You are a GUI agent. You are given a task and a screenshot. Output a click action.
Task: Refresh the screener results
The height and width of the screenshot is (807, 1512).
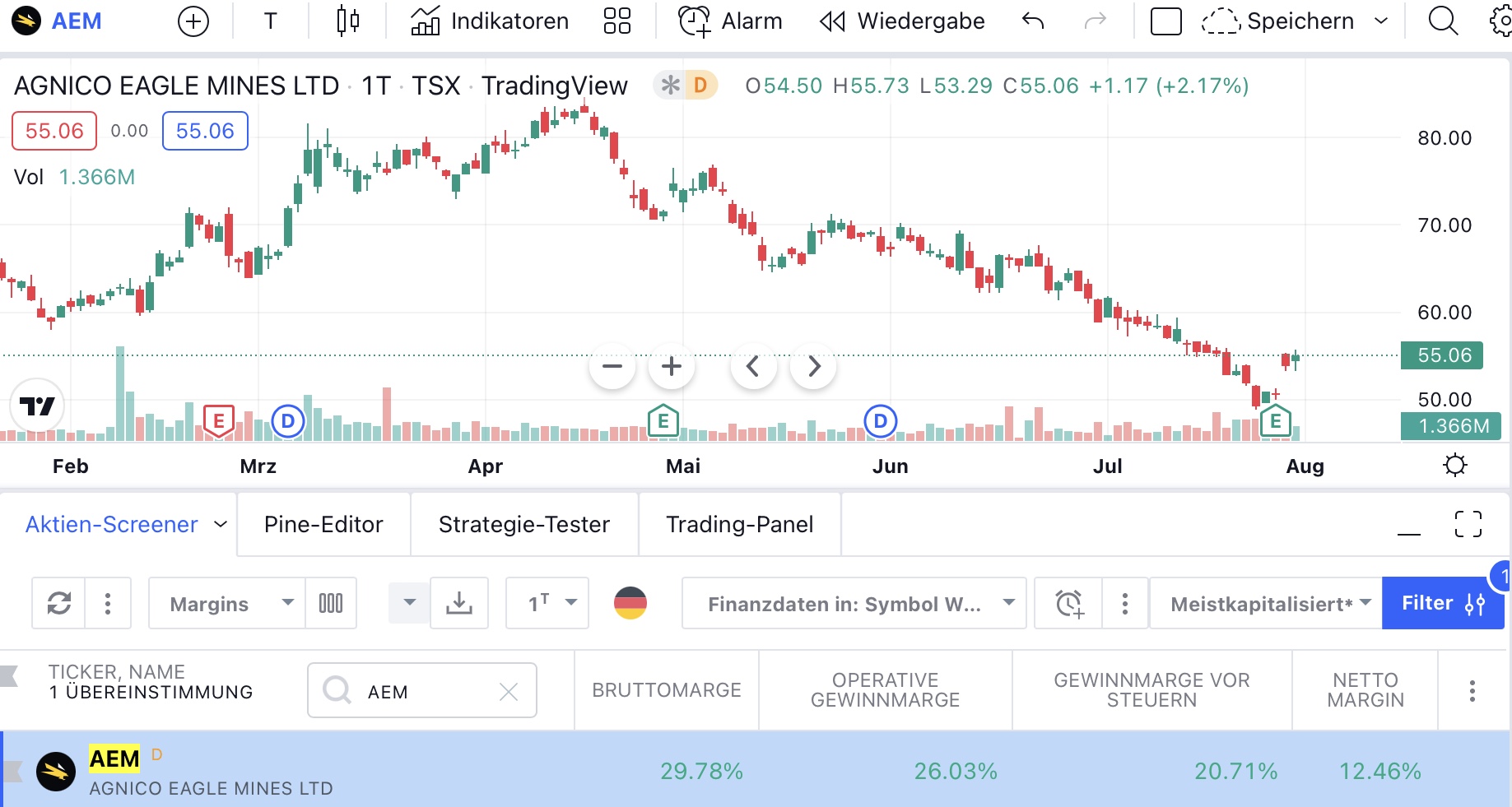click(59, 604)
